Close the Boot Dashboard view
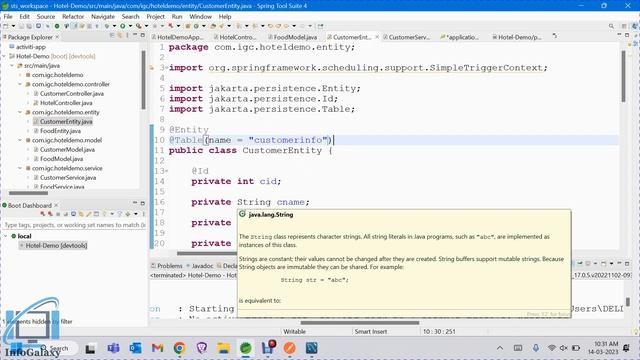Screen dimensions: 640x360 (56, 205)
